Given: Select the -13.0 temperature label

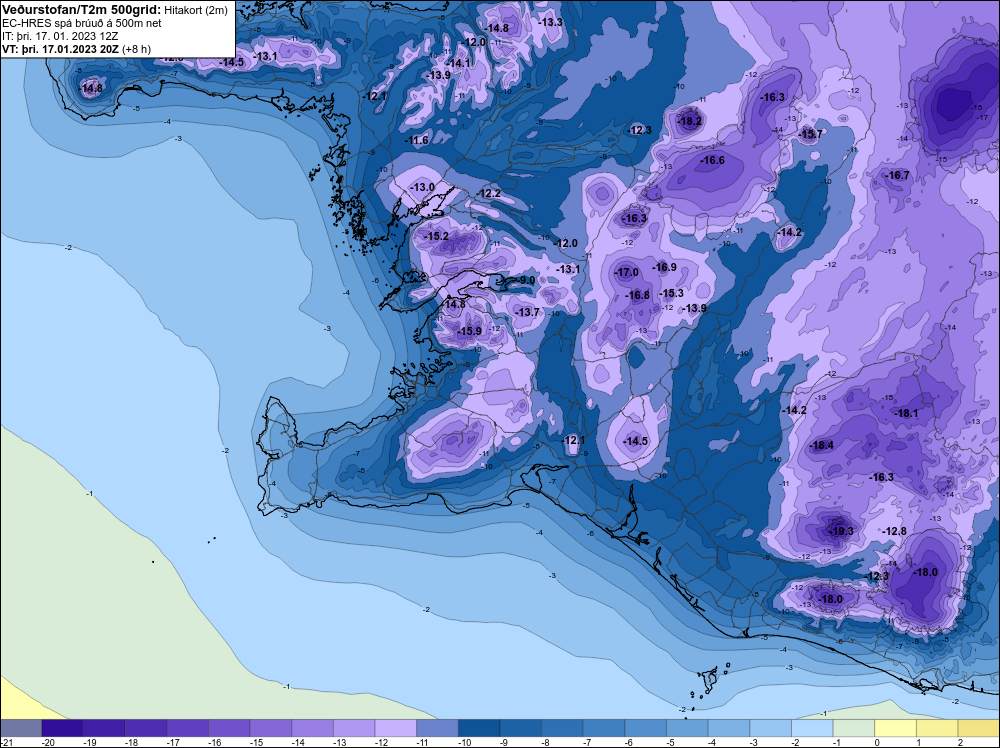Looking at the screenshot, I should (x=422, y=187).
